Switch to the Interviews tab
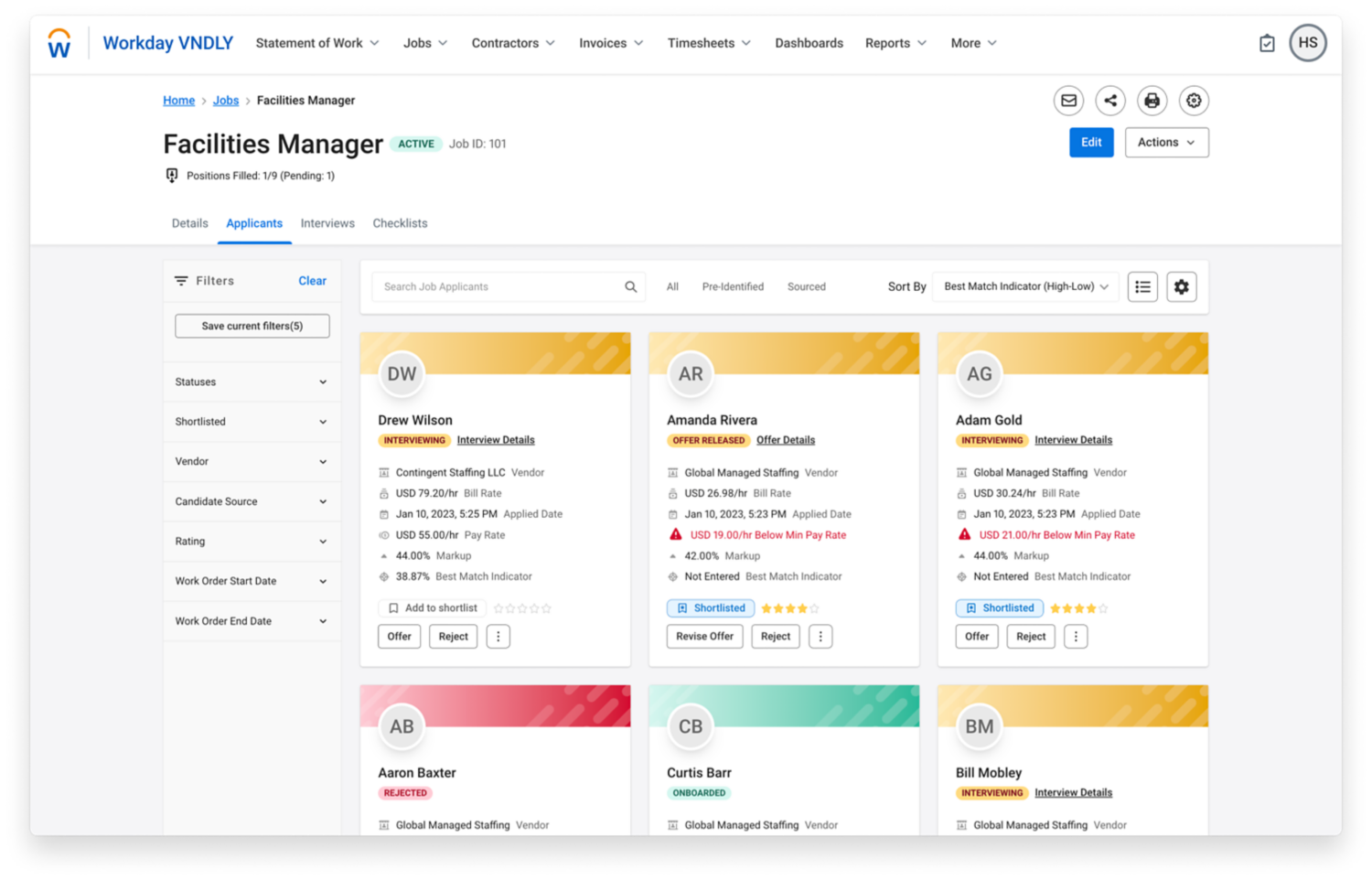 point(327,223)
